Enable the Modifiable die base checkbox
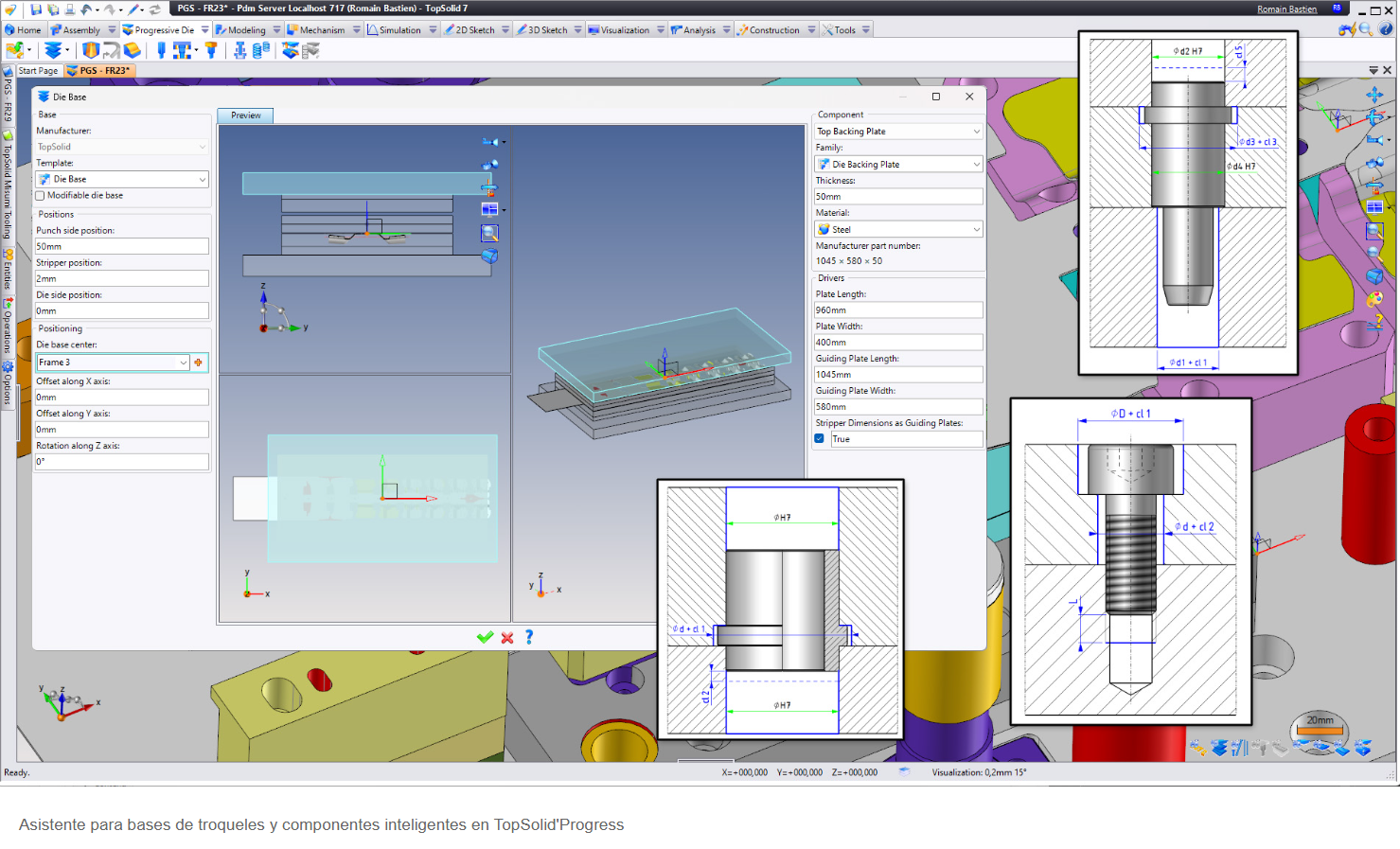Viewport: 1400px width, 849px height. [40, 196]
